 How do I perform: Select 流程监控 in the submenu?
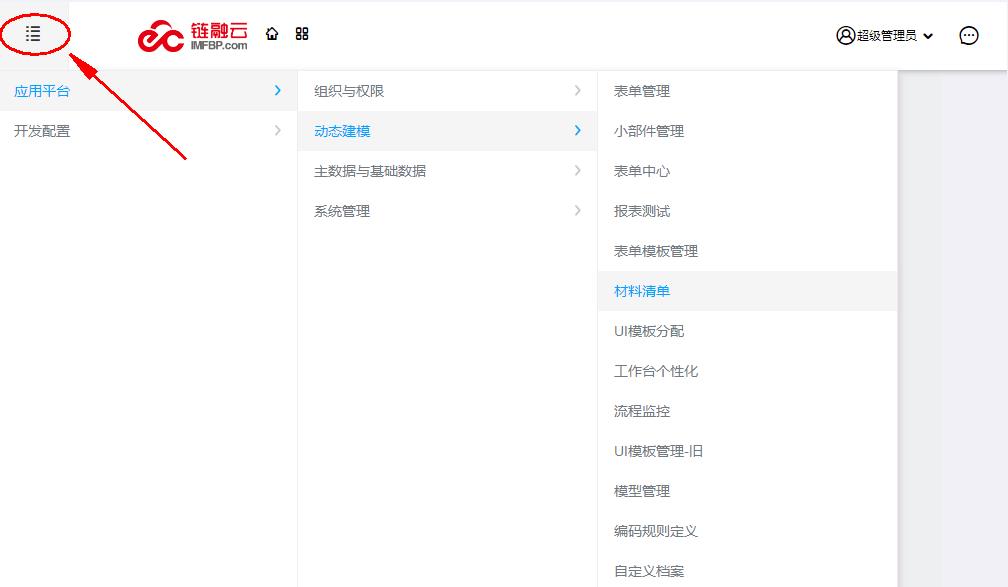click(x=643, y=410)
